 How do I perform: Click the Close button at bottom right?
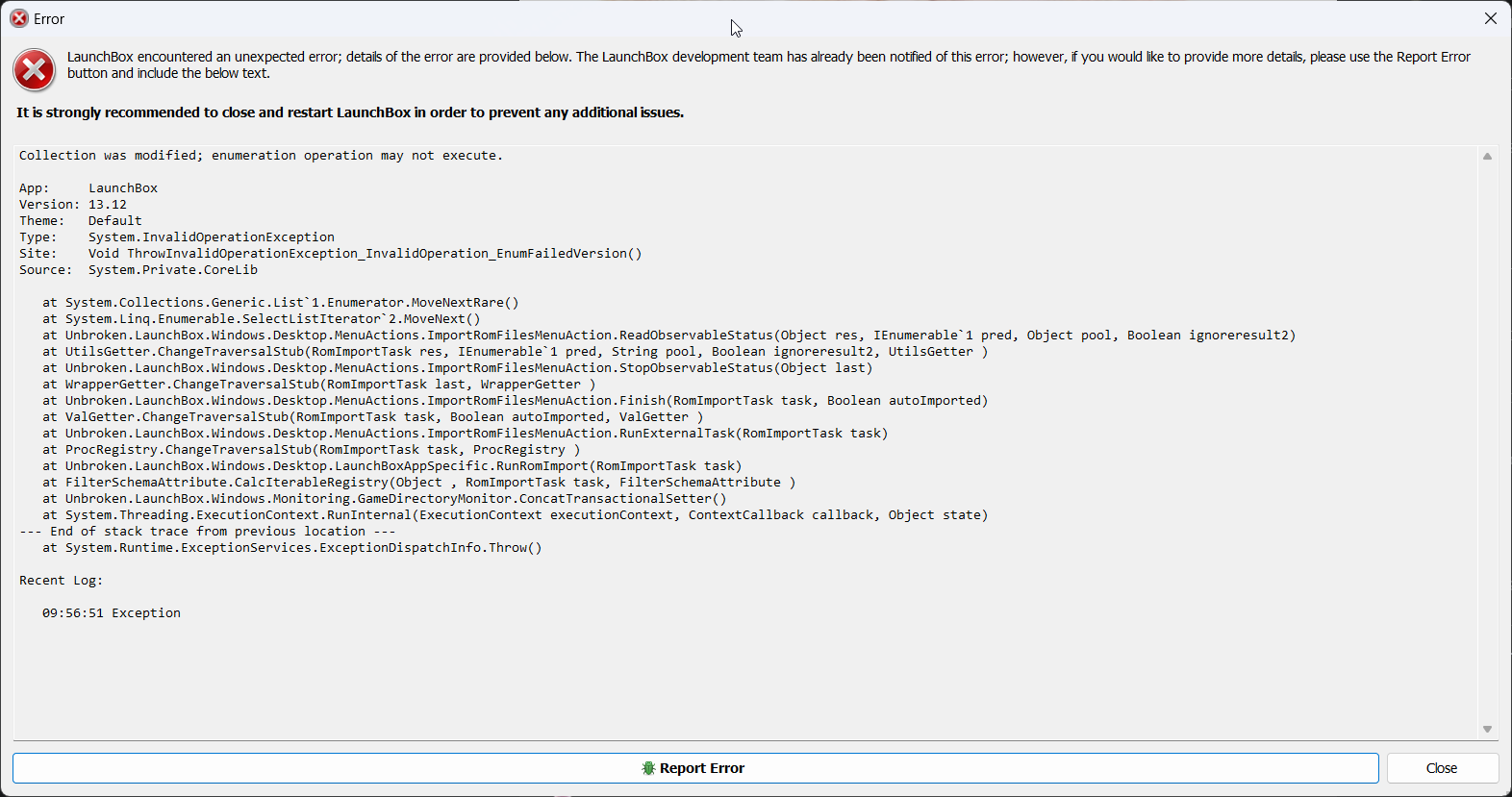1442,768
